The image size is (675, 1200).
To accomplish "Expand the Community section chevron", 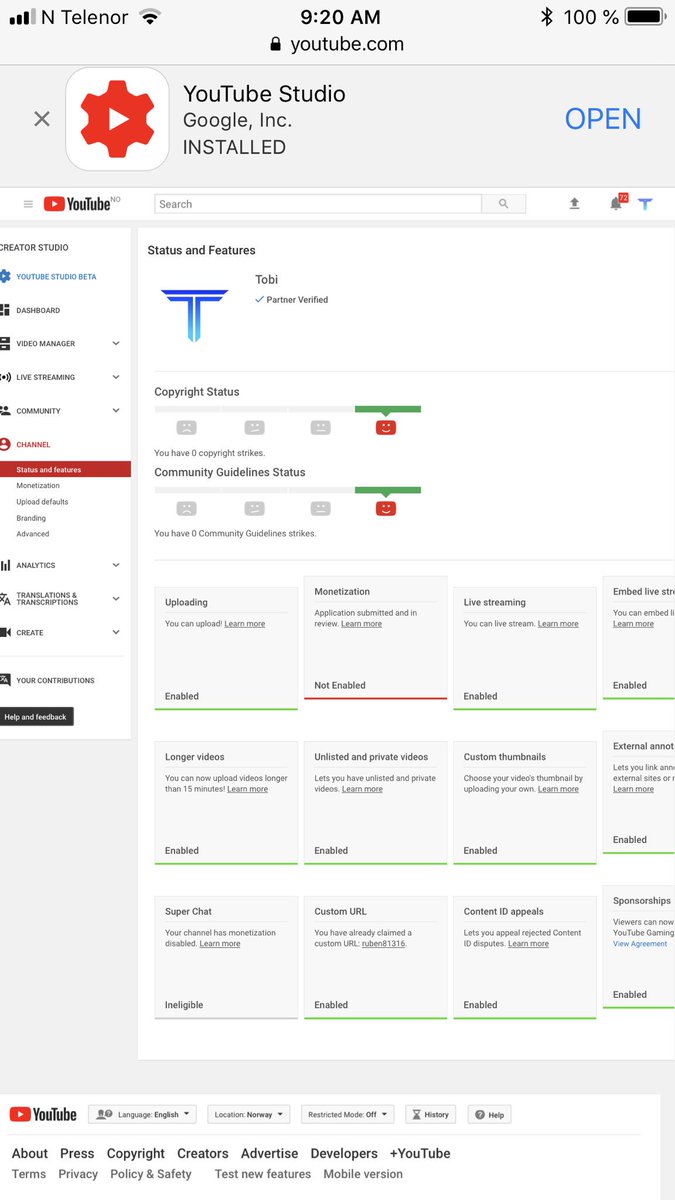I will coord(116,411).
